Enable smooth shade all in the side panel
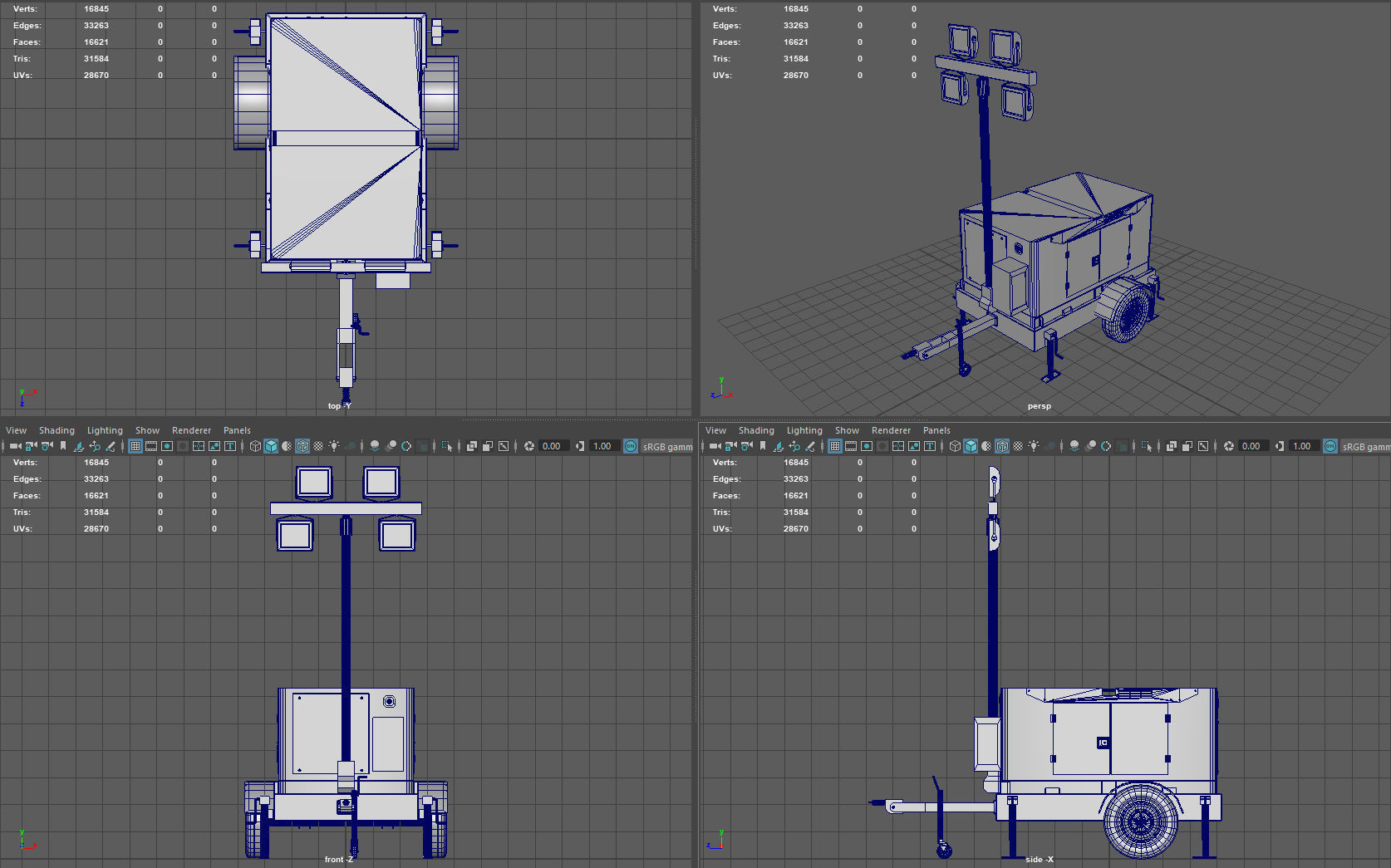The width and height of the screenshot is (1391, 868). [971, 446]
